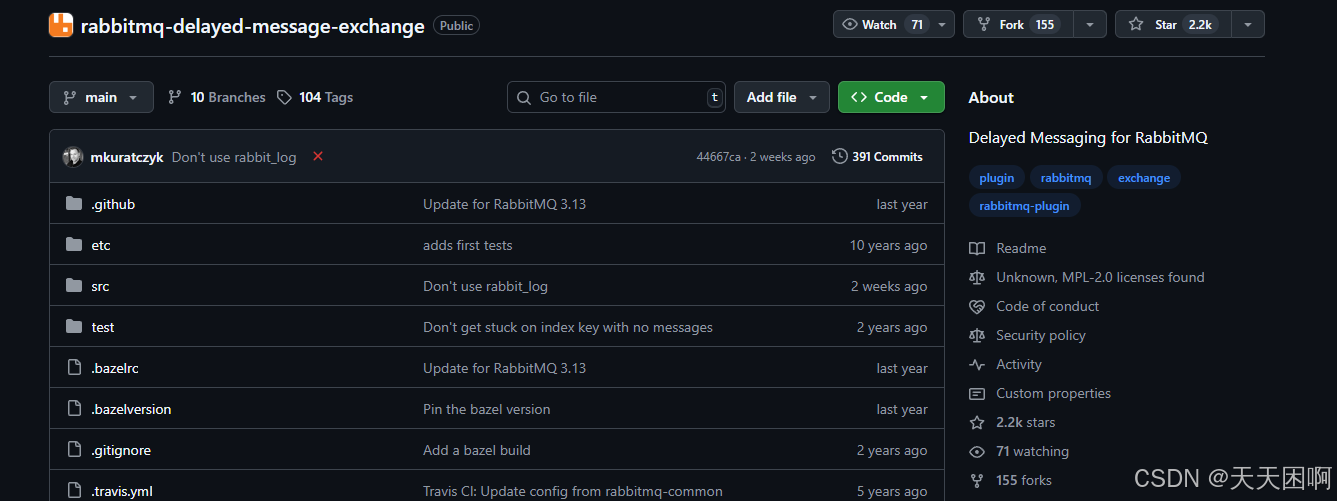View the 71 watching link
The width and height of the screenshot is (1337, 501).
pos(1019,451)
